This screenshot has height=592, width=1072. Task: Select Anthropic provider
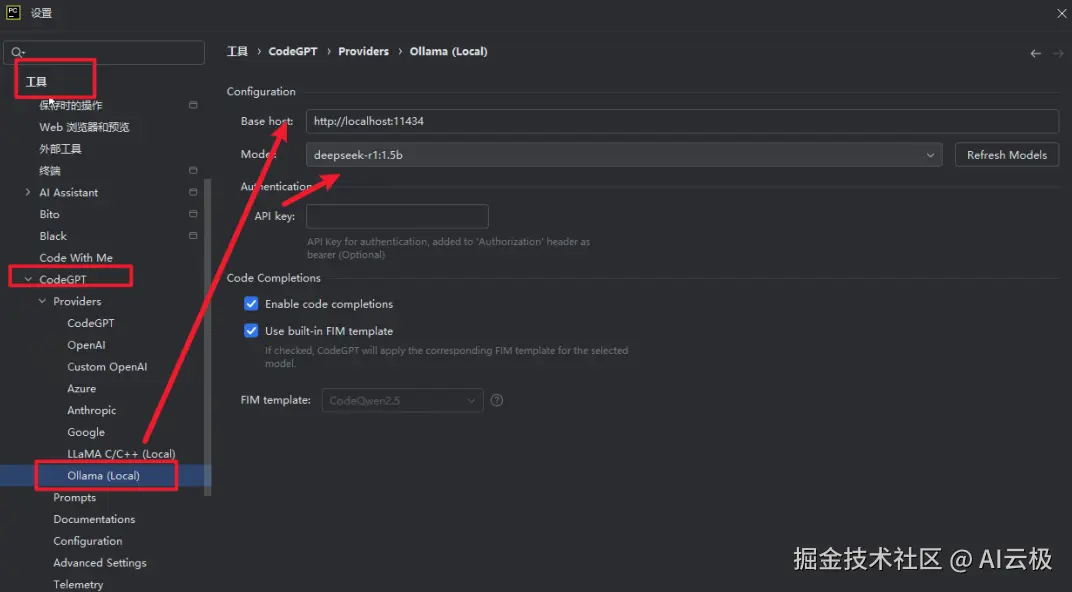(92, 410)
